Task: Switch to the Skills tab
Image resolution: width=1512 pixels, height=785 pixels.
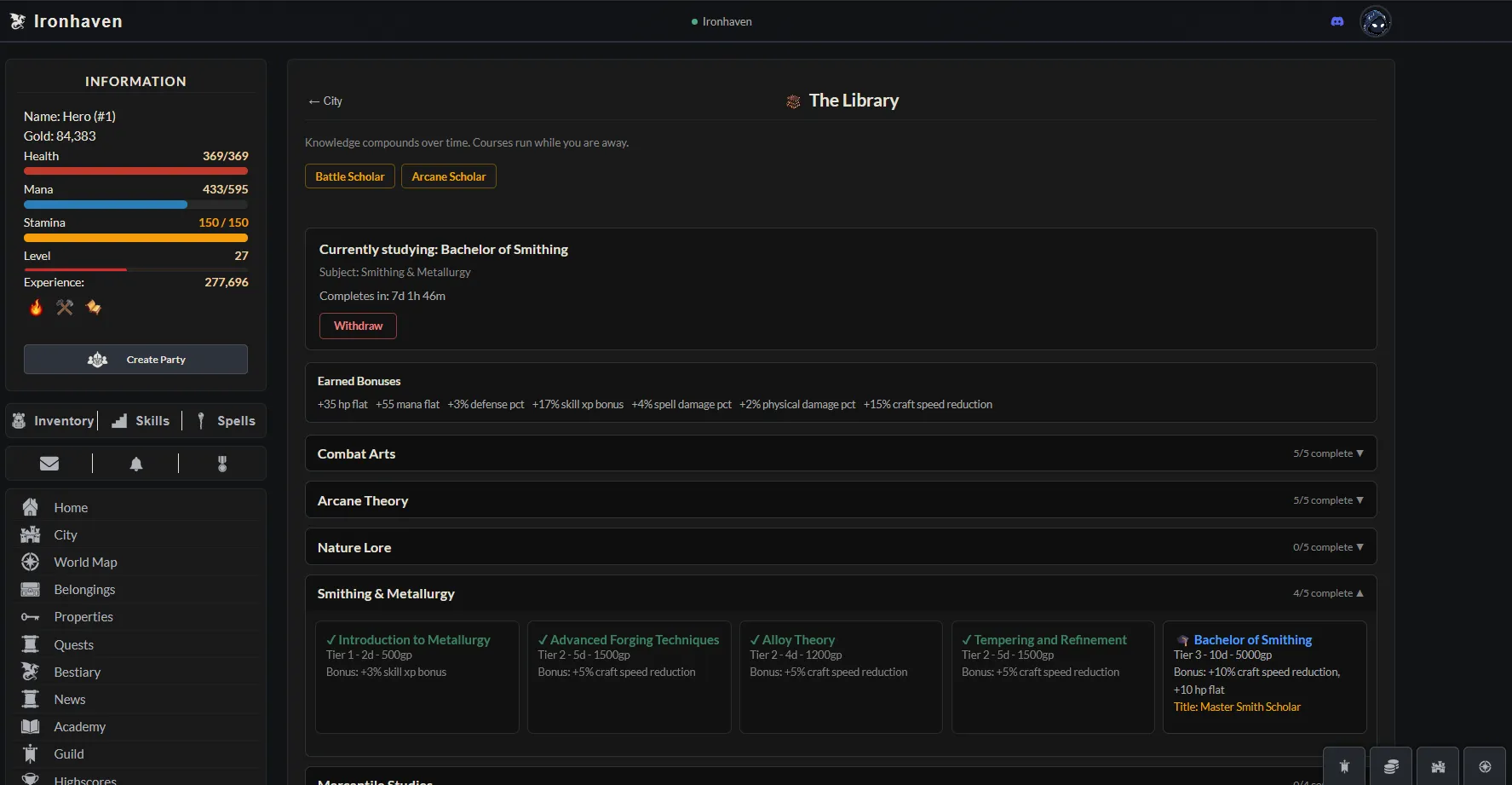Action: pyautogui.click(x=141, y=421)
